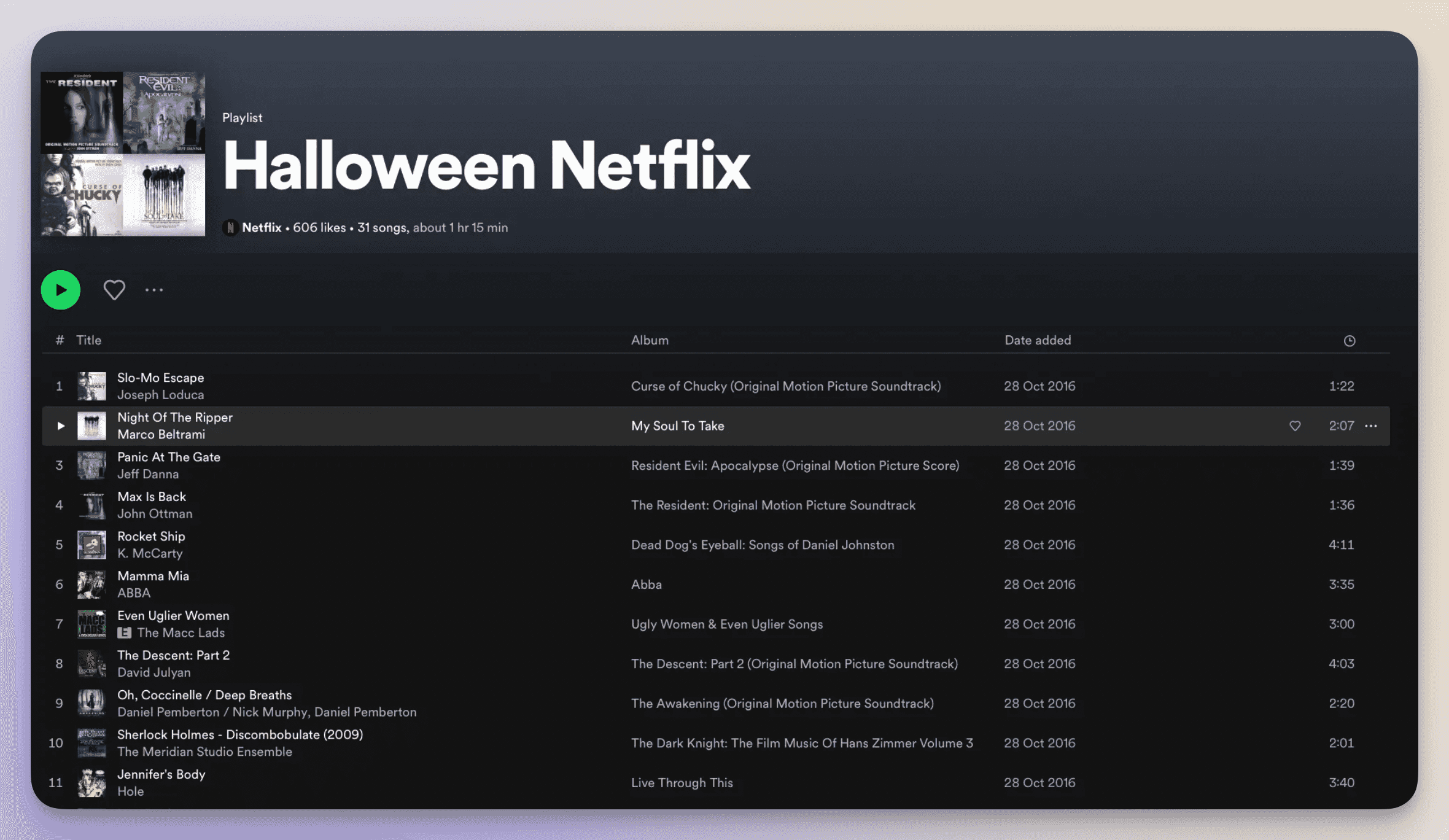Open the Curse of Chucky soundtrack album link
Image resolution: width=1449 pixels, height=840 pixels.
(786, 386)
